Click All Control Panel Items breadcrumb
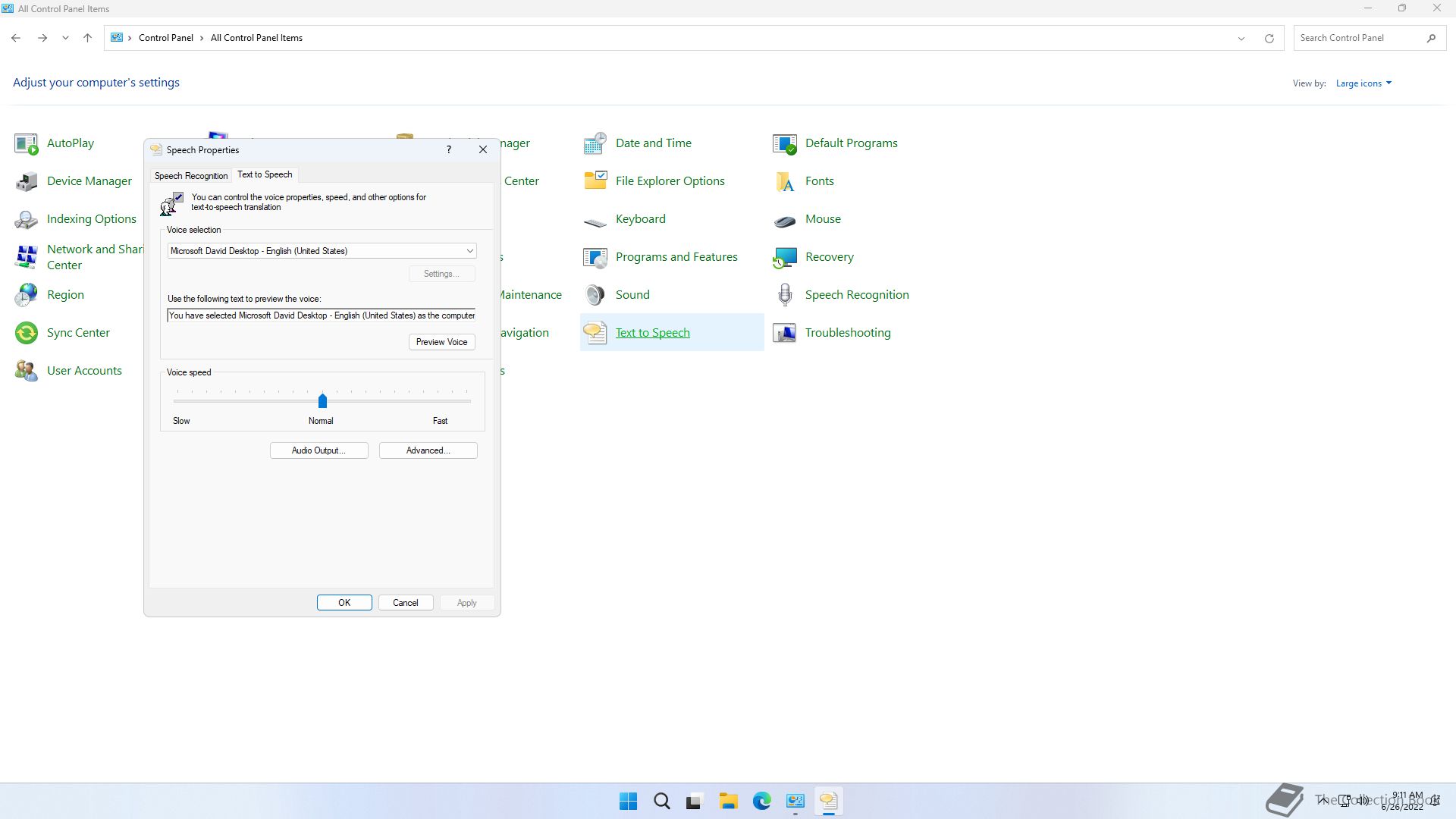1456x819 pixels. coord(256,38)
